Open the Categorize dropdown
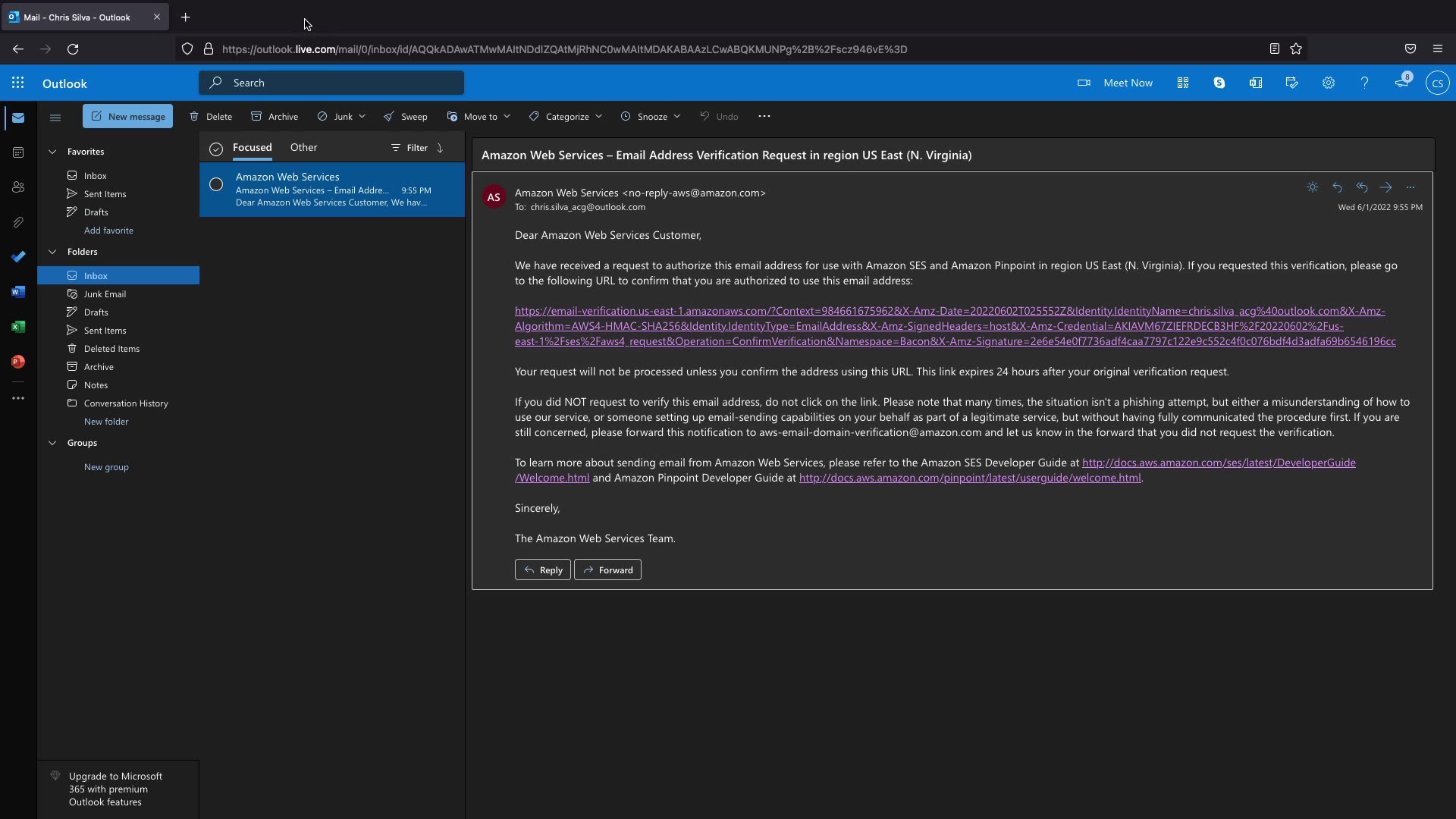The width and height of the screenshot is (1456, 819). click(566, 117)
